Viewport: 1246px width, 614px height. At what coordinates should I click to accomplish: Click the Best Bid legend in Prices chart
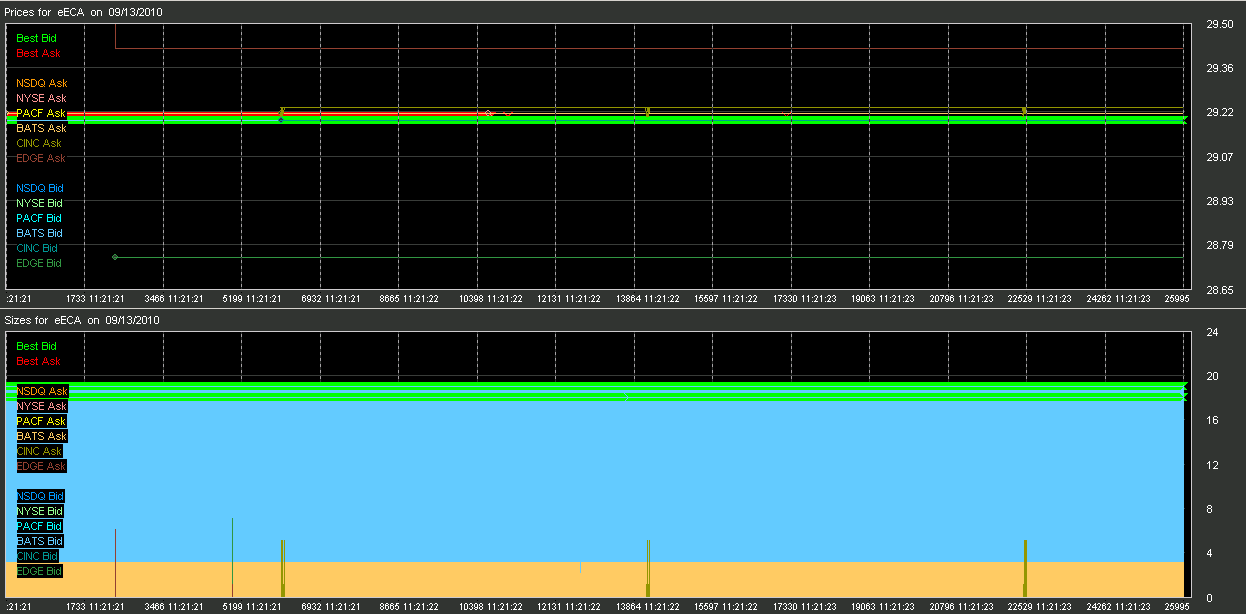[36, 38]
